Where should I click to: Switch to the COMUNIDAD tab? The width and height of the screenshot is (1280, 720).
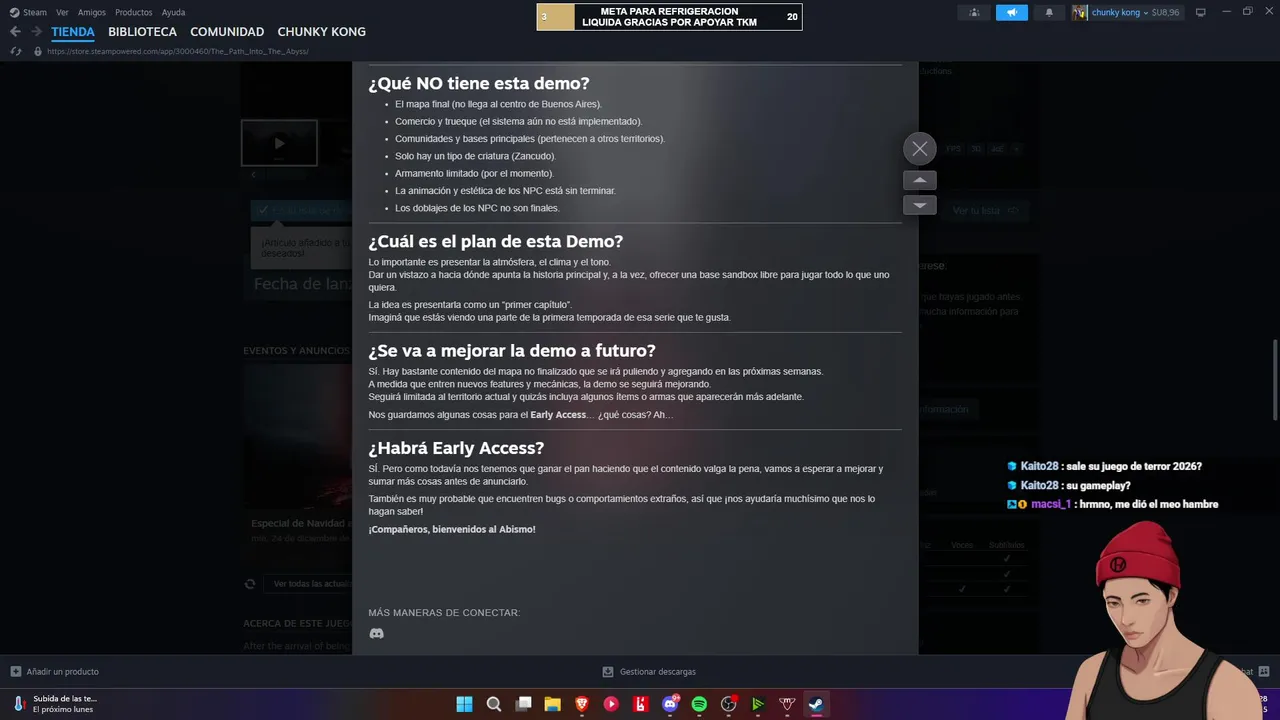[227, 32]
